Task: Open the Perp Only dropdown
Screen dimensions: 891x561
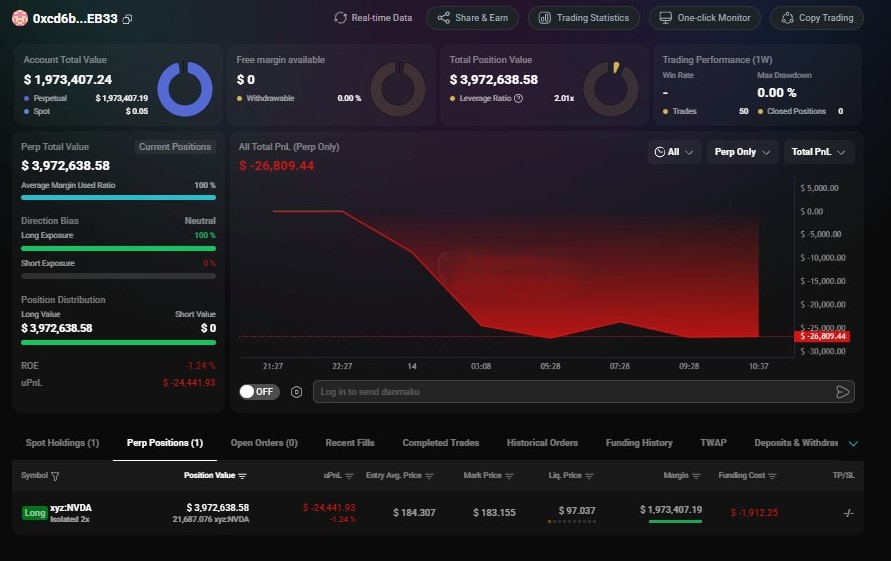Action: pos(742,152)
